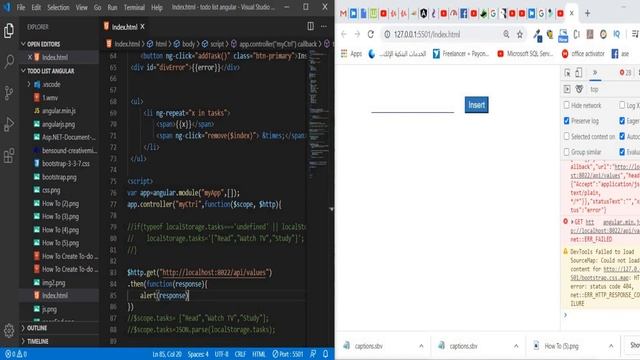
Task: Click the task text input on the webpage
Action: [x=412, y=106]
